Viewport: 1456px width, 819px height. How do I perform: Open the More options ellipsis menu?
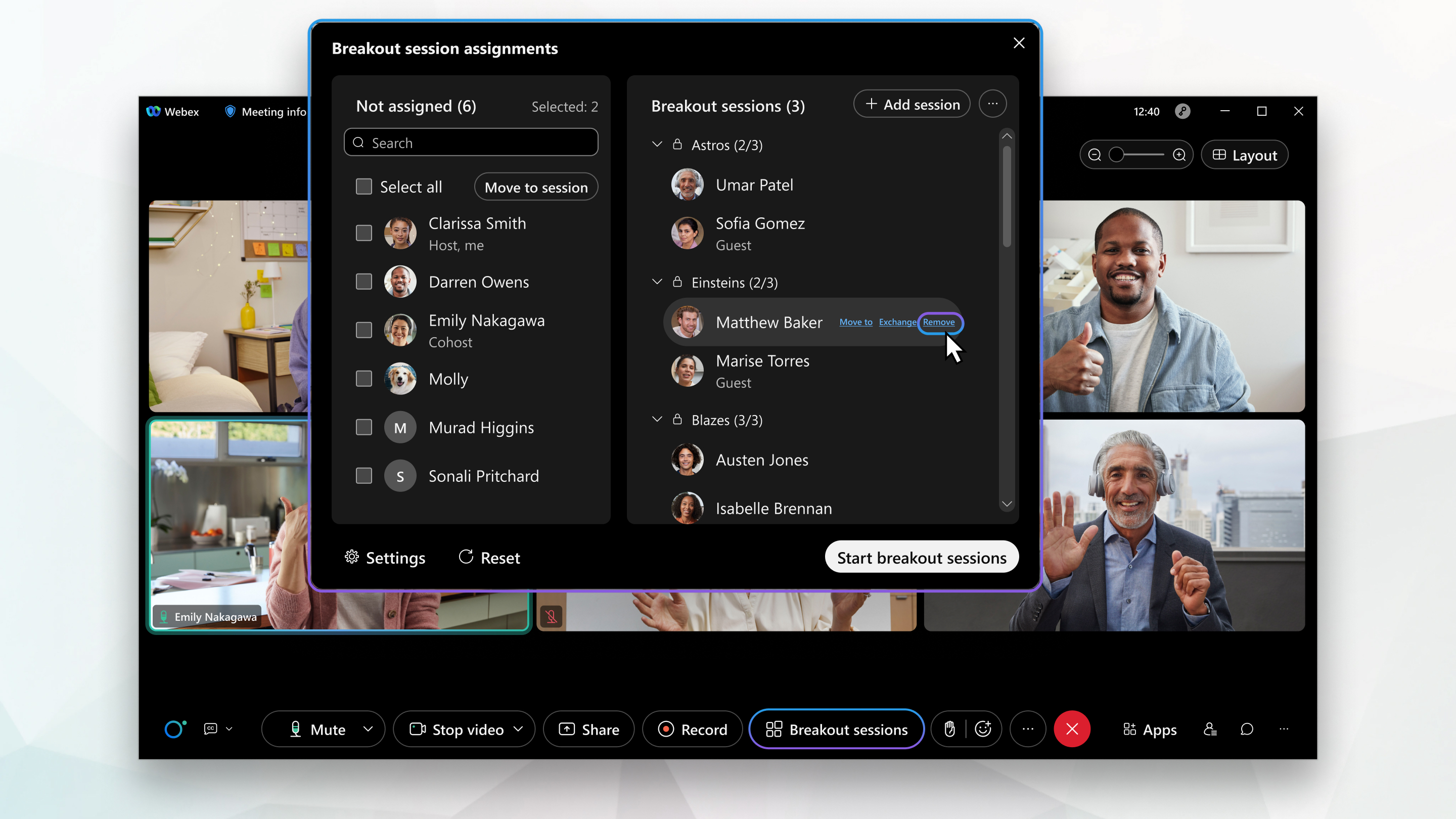(x=992, y=104)
